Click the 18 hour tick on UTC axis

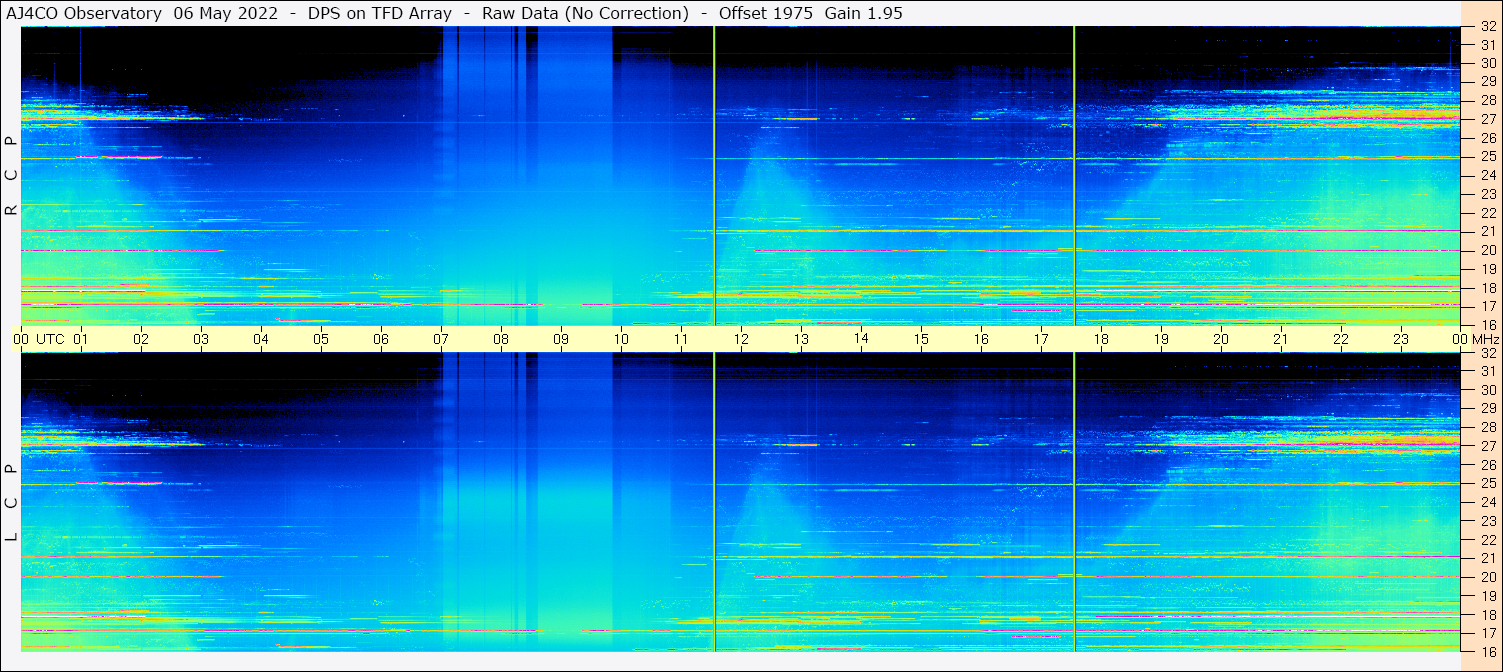point(1101,339)
